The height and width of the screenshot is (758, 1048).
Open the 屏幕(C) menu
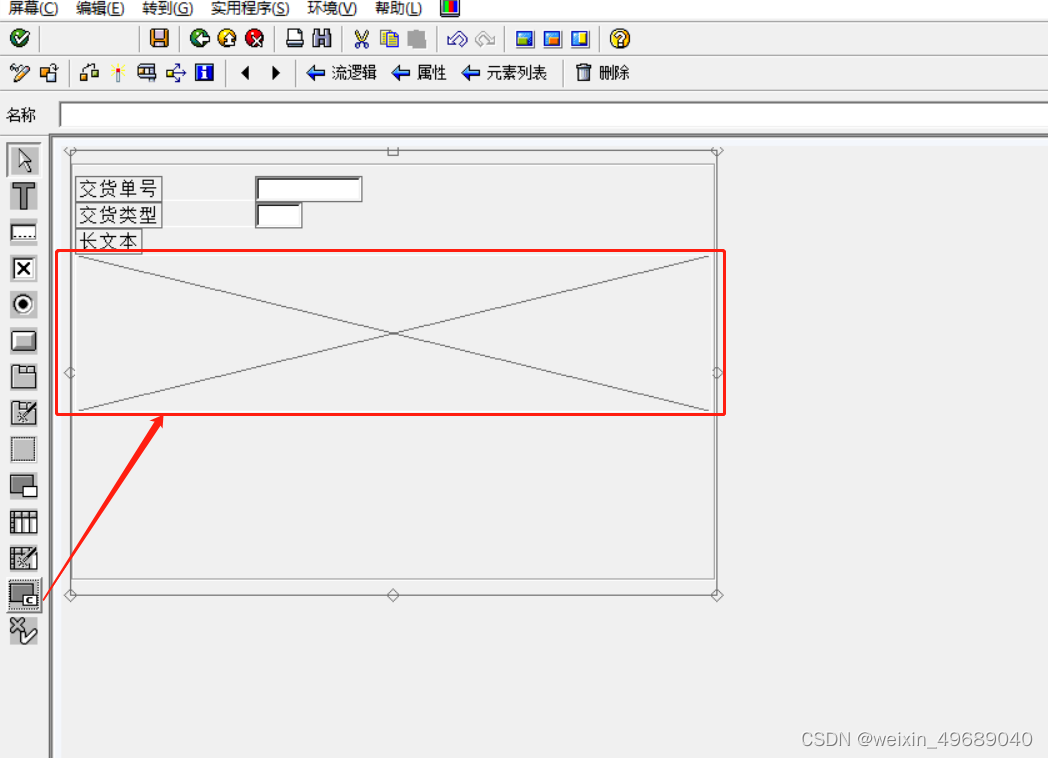point(33,8)
